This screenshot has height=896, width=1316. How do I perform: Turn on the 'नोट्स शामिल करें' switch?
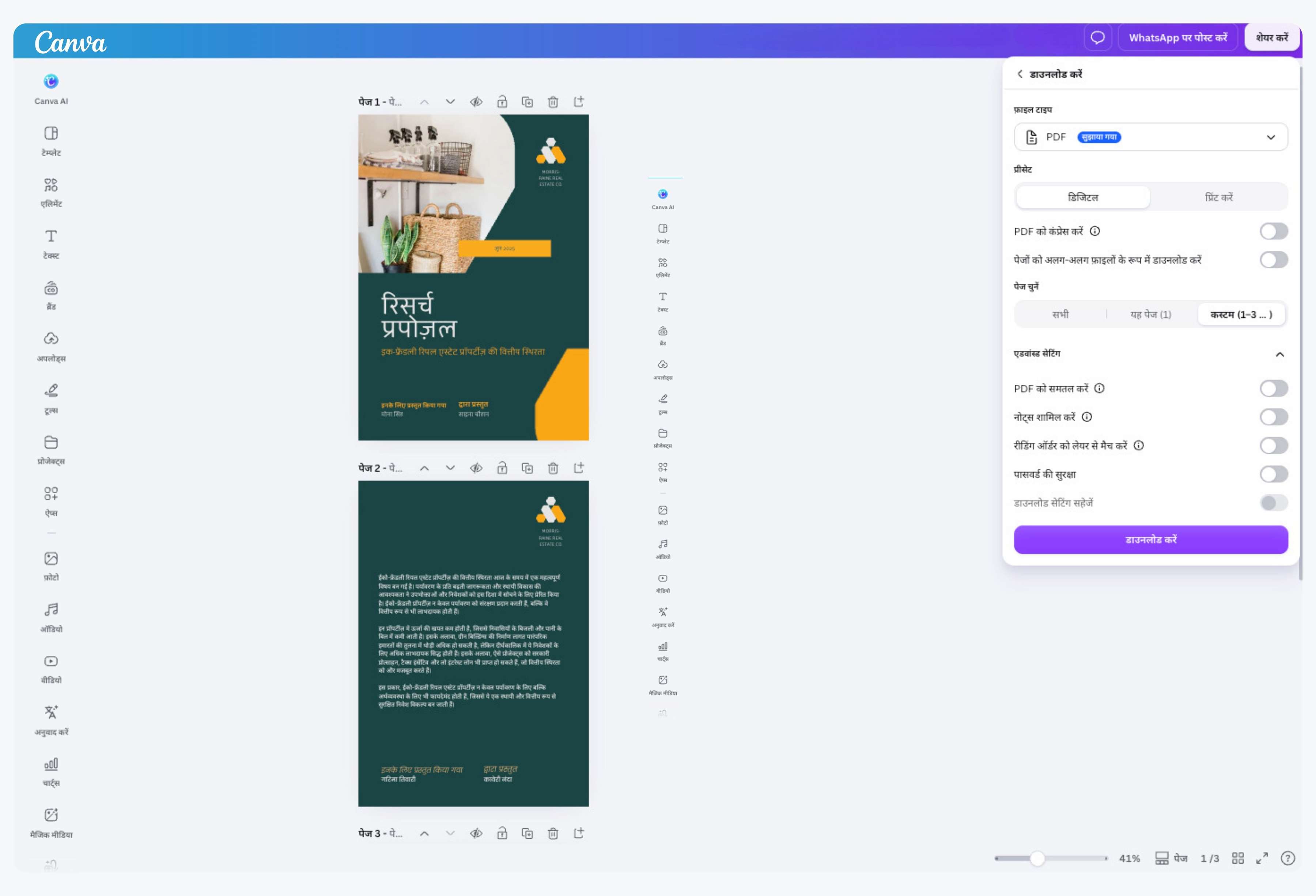coord(1274,417)
